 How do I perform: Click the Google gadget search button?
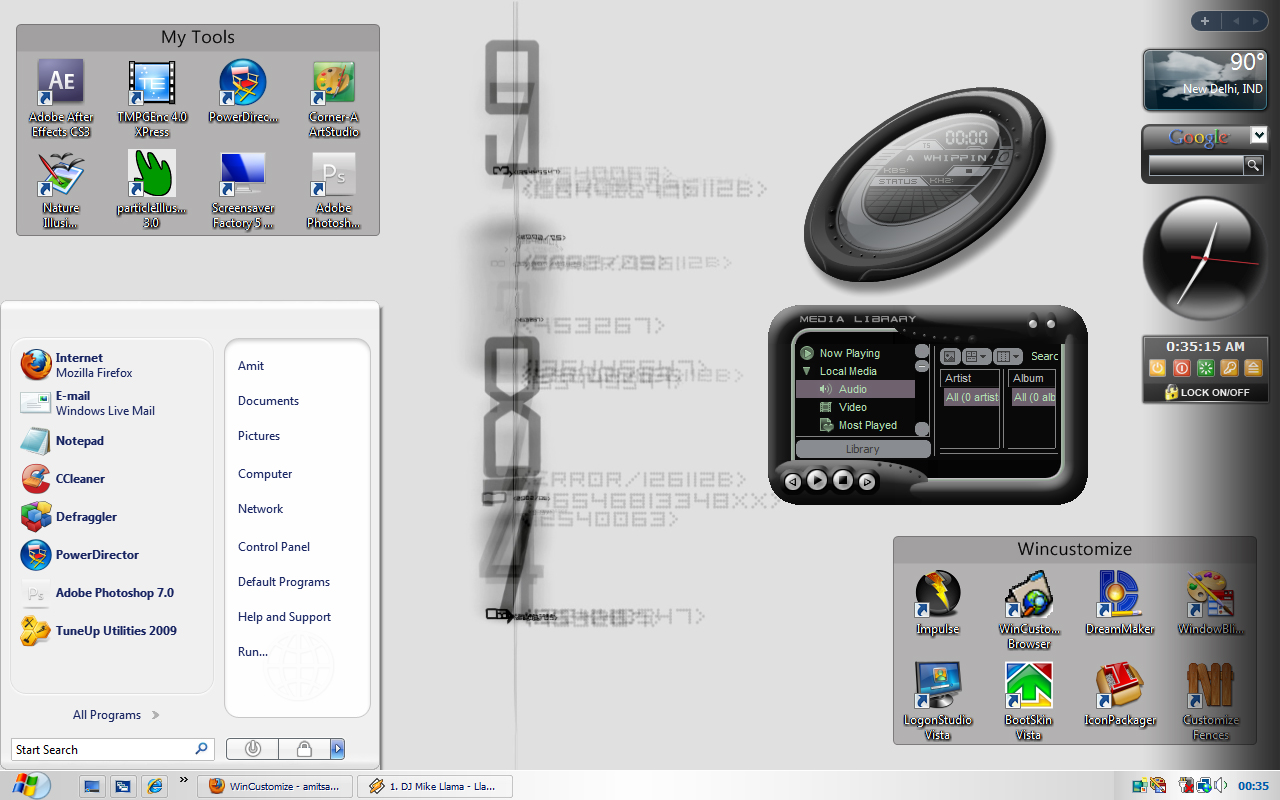[1253, 165]
